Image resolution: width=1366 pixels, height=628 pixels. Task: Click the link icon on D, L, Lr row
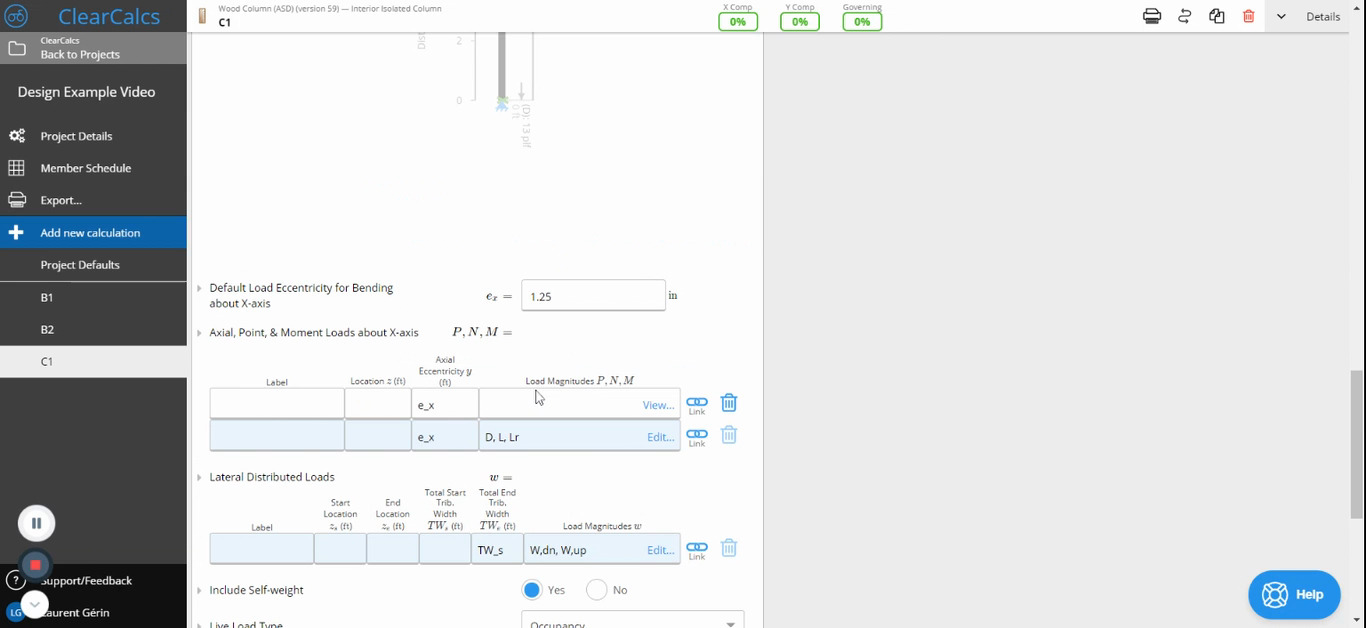697,437
